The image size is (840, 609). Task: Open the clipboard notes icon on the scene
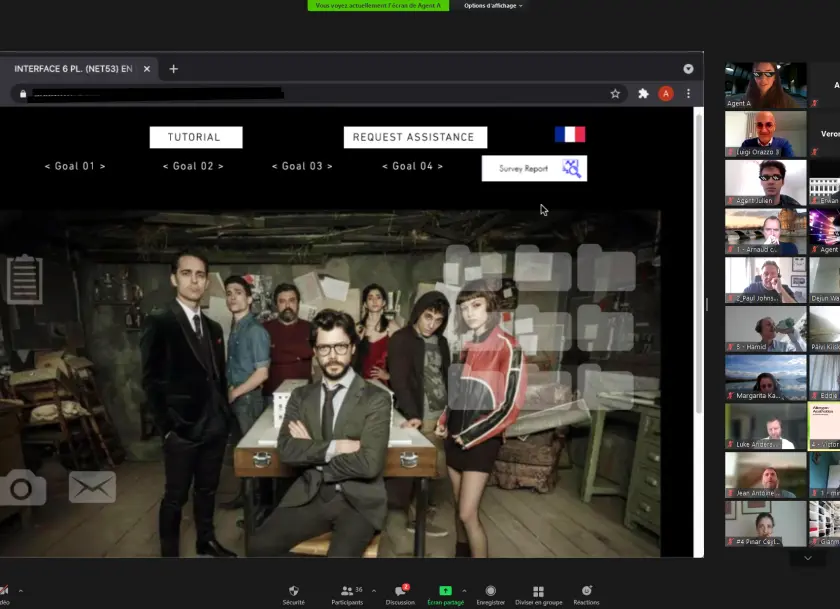(24, 279)
